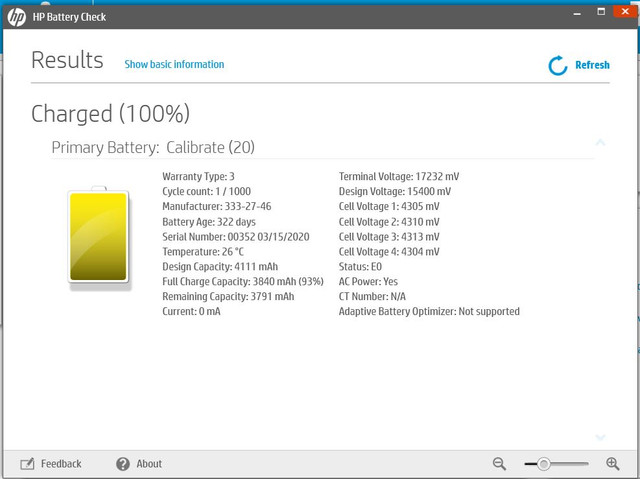Select Warranty Type: 3 text
The width and height of the screenshot is (640, 479).
198,177
